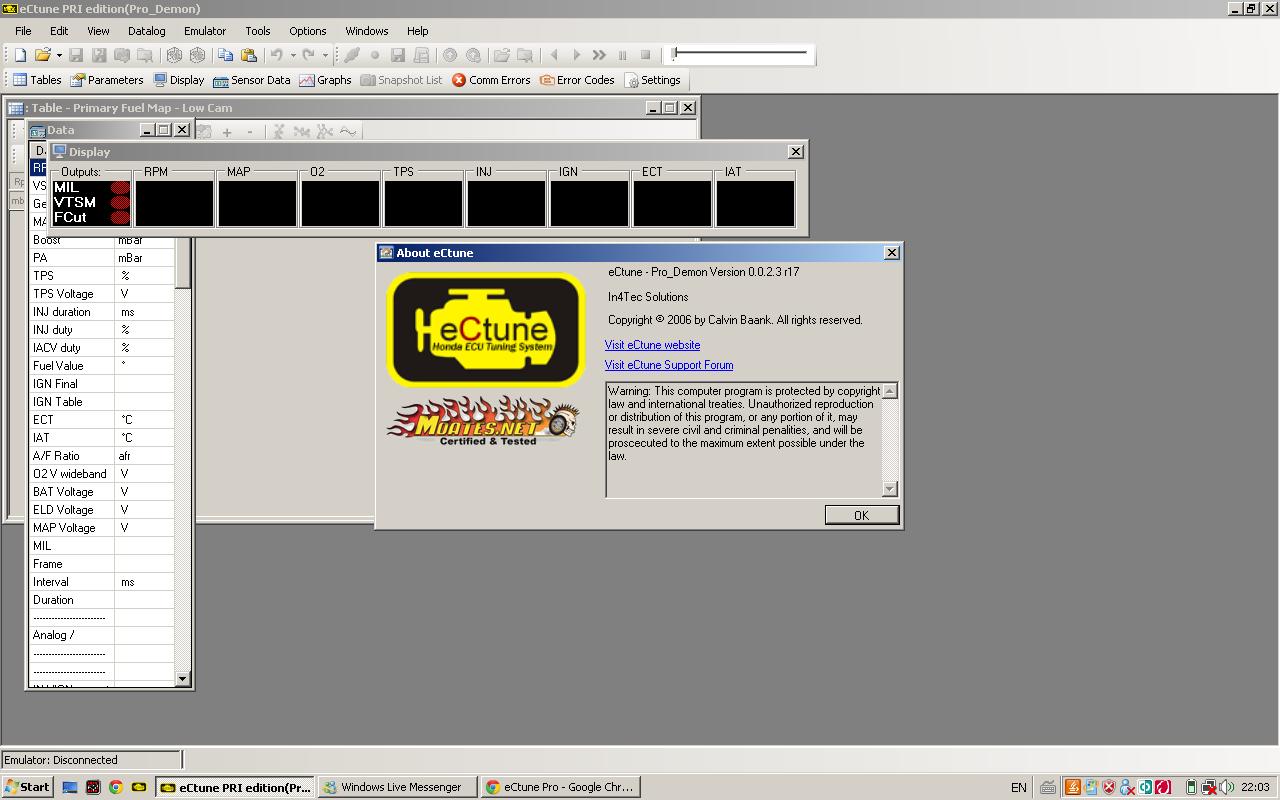Click the minus icon in the Table toolbar

coord(250,132)
